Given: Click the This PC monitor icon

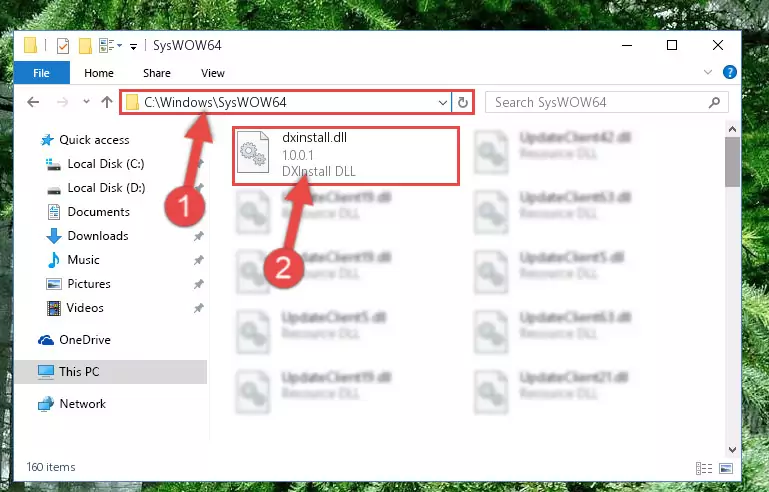Looking at the screenshot, I should pyautogui.click(x=46, y=372).
